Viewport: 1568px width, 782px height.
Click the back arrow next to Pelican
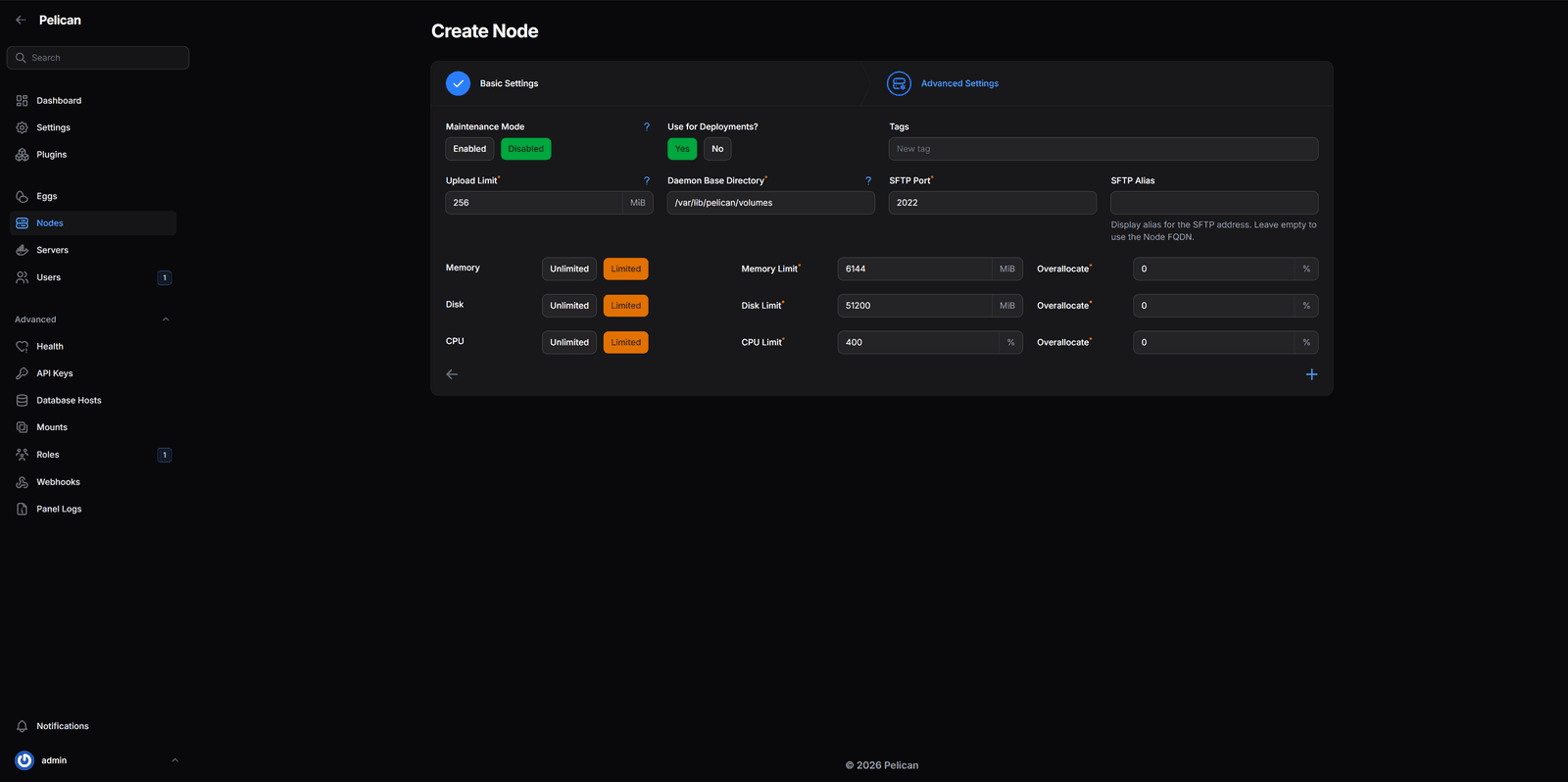21,20
